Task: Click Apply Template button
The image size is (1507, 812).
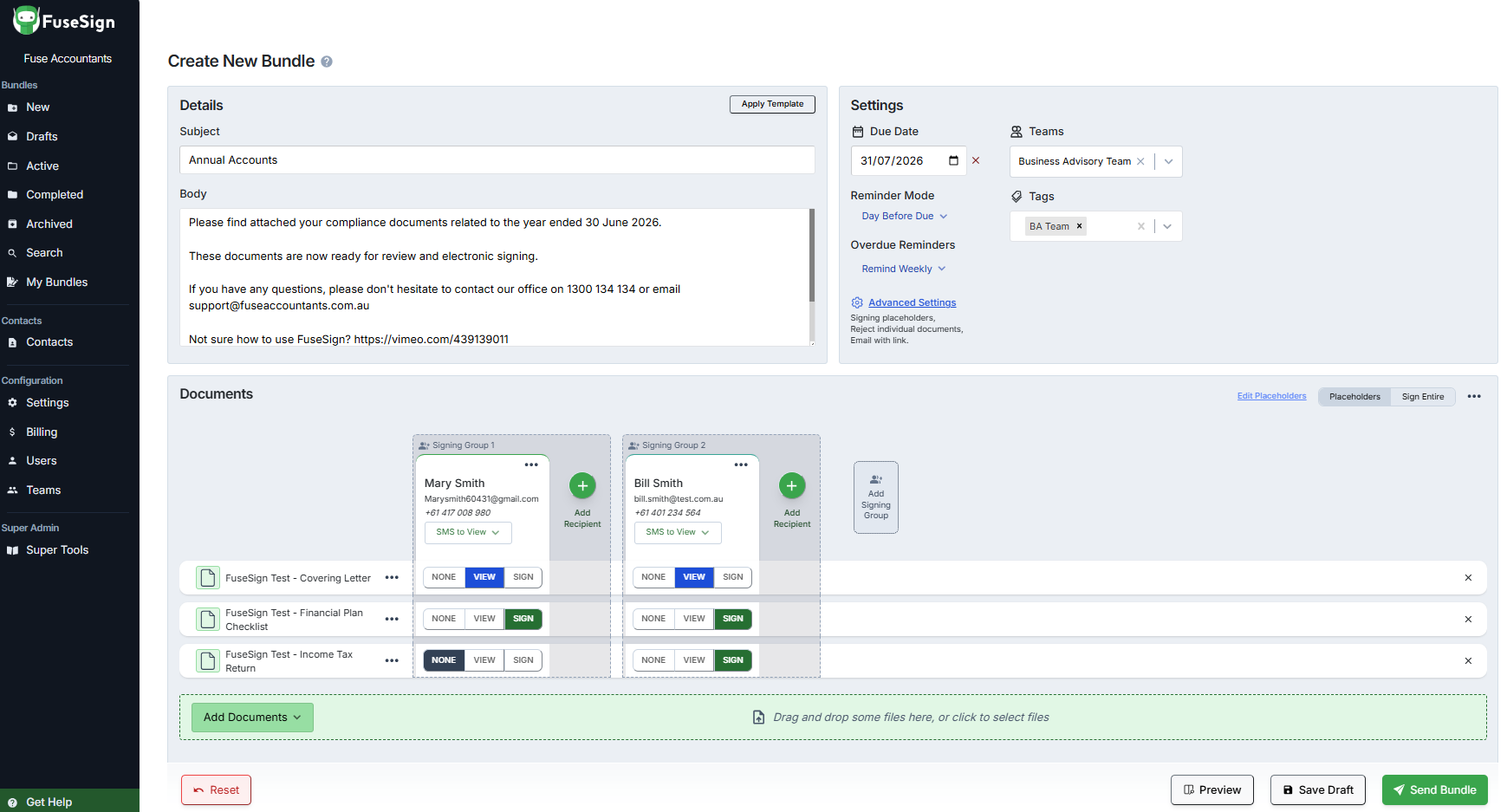Action: [x=772, y=104]
